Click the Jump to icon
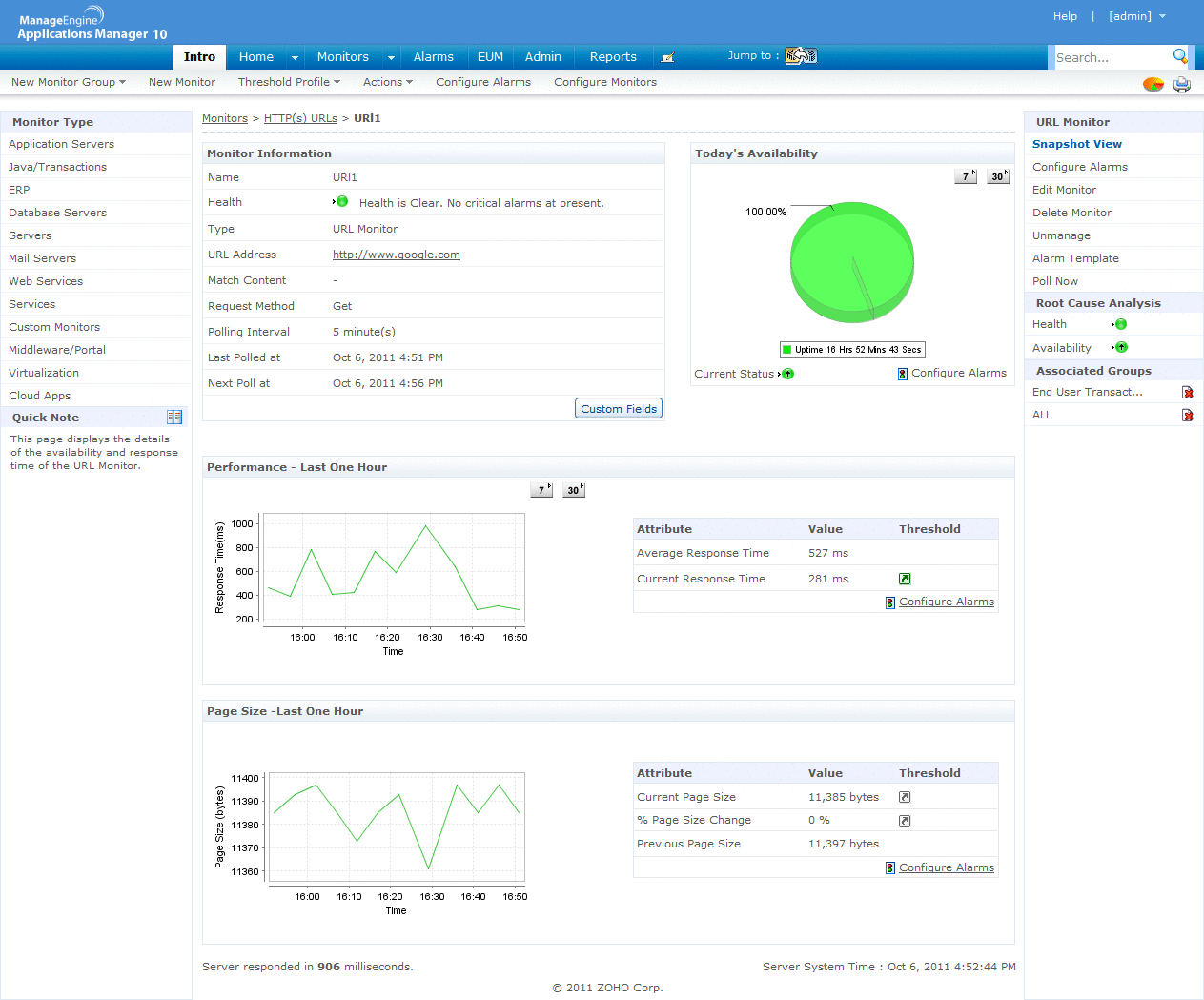 [801, 56]
